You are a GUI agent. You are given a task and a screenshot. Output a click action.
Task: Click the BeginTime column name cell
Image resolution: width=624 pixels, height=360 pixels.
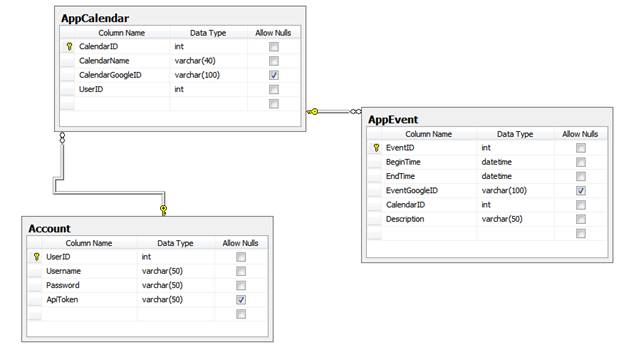point(429,162)
